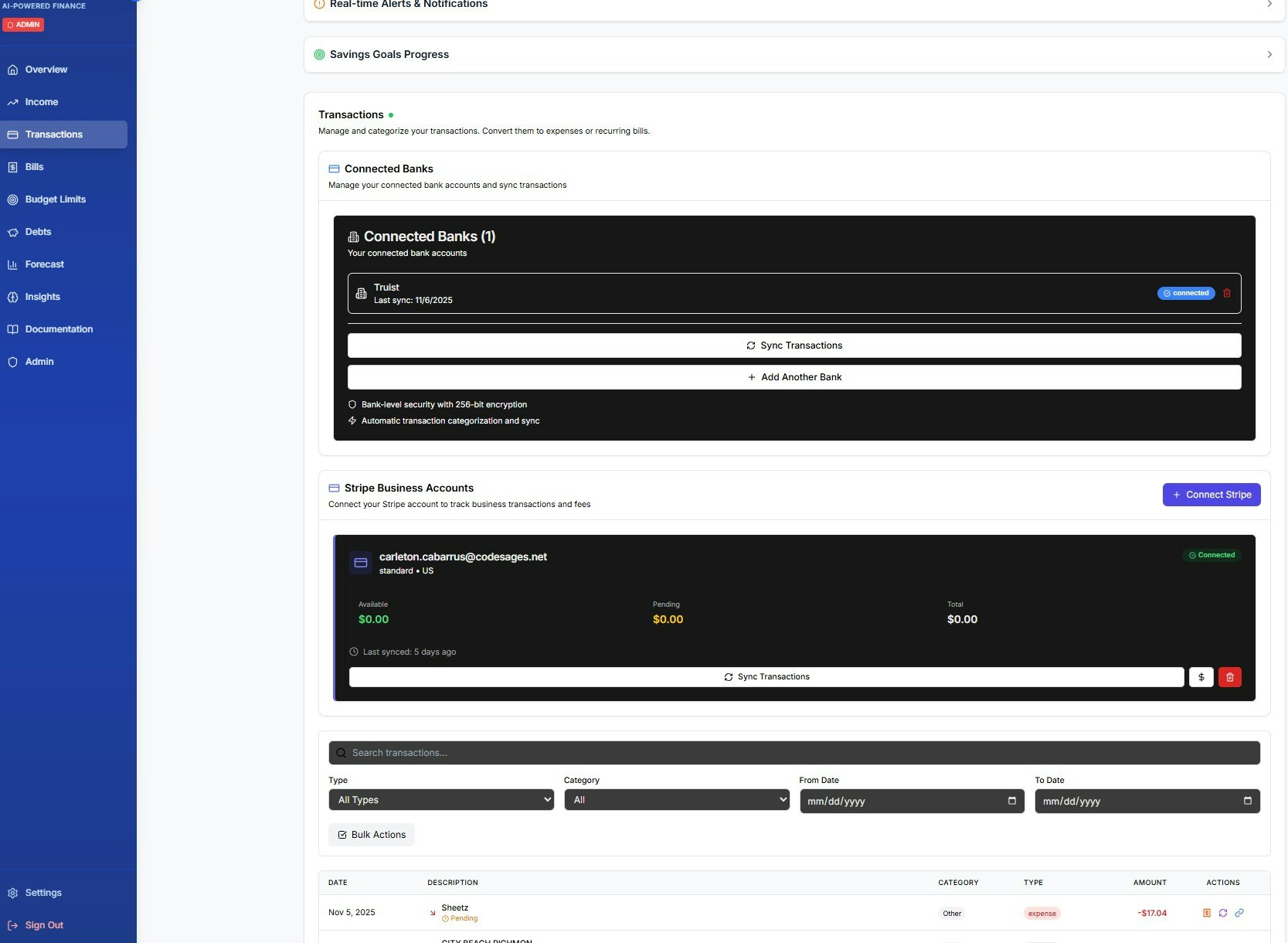The width and height of the screenshot is (1288, 943).
Task: Make the Sheetz transaction a recurring bill
Action: (1223, 913)
